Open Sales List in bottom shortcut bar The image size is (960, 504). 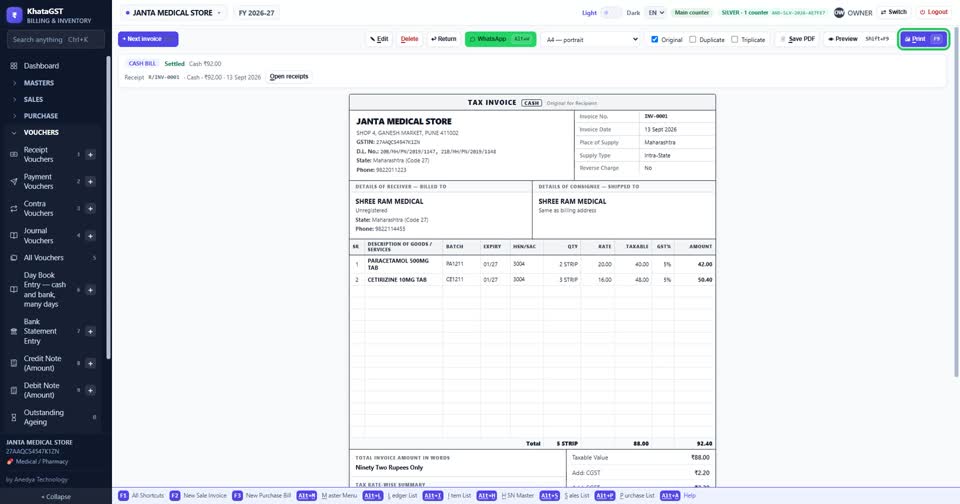click(564, 495)
